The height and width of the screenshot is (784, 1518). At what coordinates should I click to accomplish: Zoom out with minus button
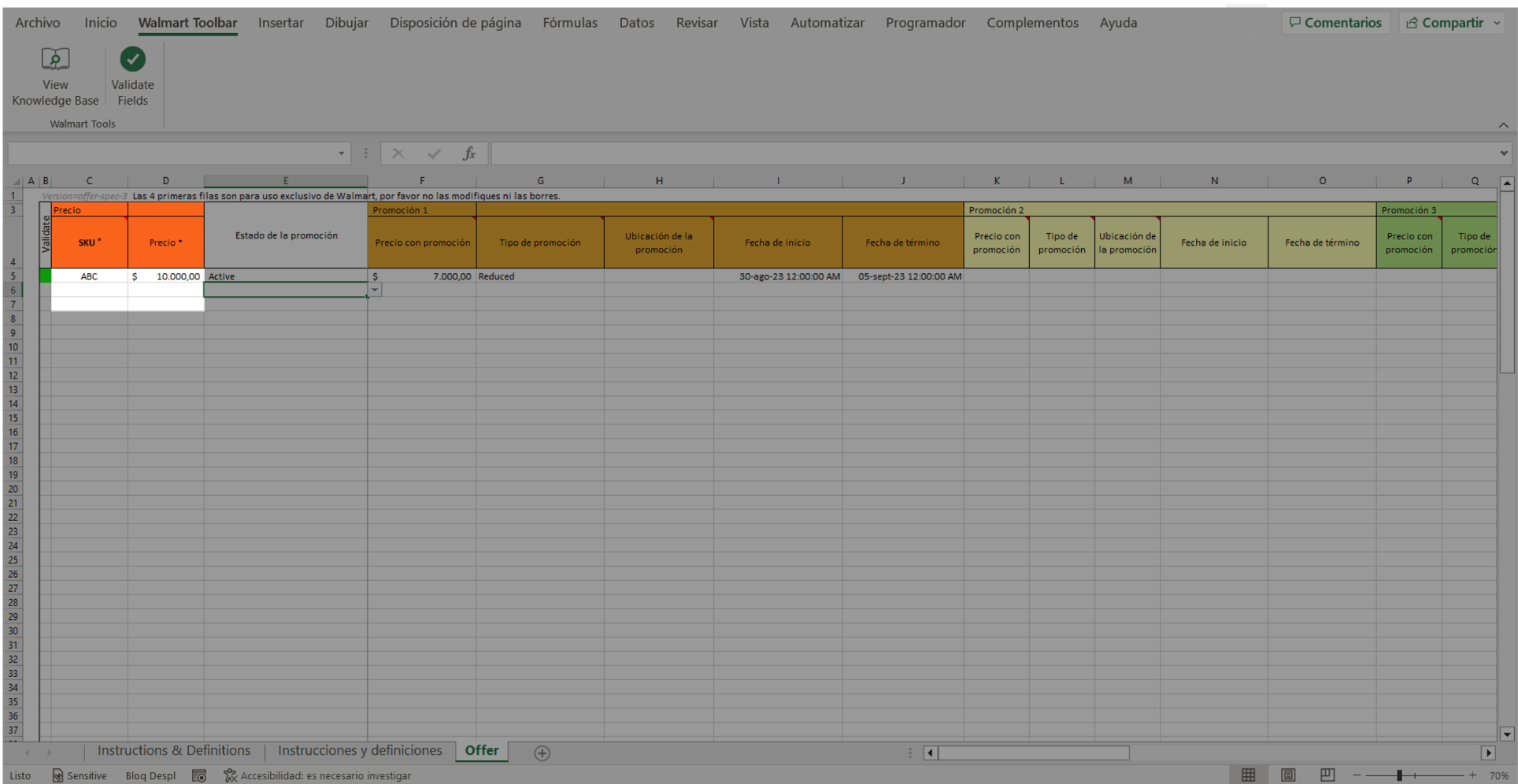1357,775
